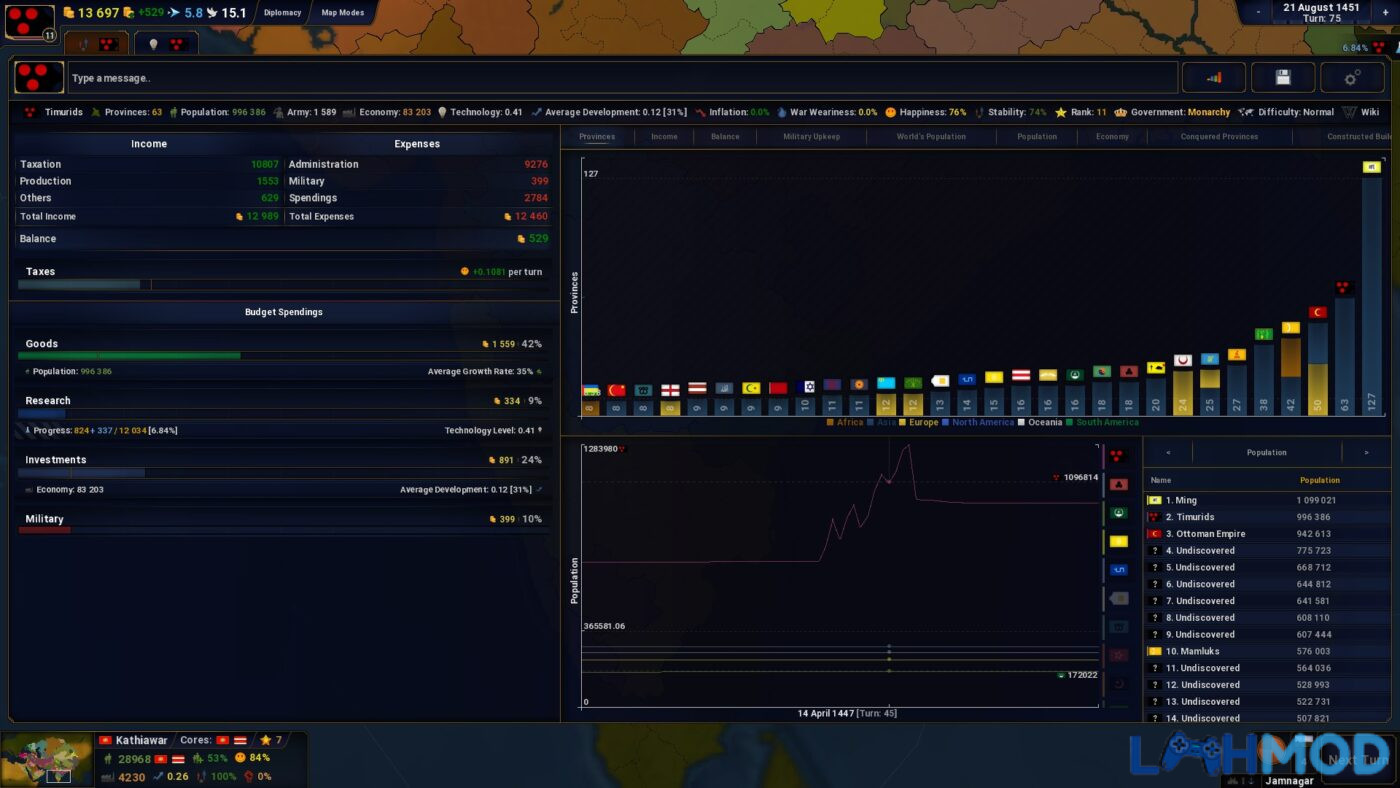The height and width of the screenshot is (788, 1400).
Task: Open the second tab with the sword icon
Action: (x=97, y=44)
